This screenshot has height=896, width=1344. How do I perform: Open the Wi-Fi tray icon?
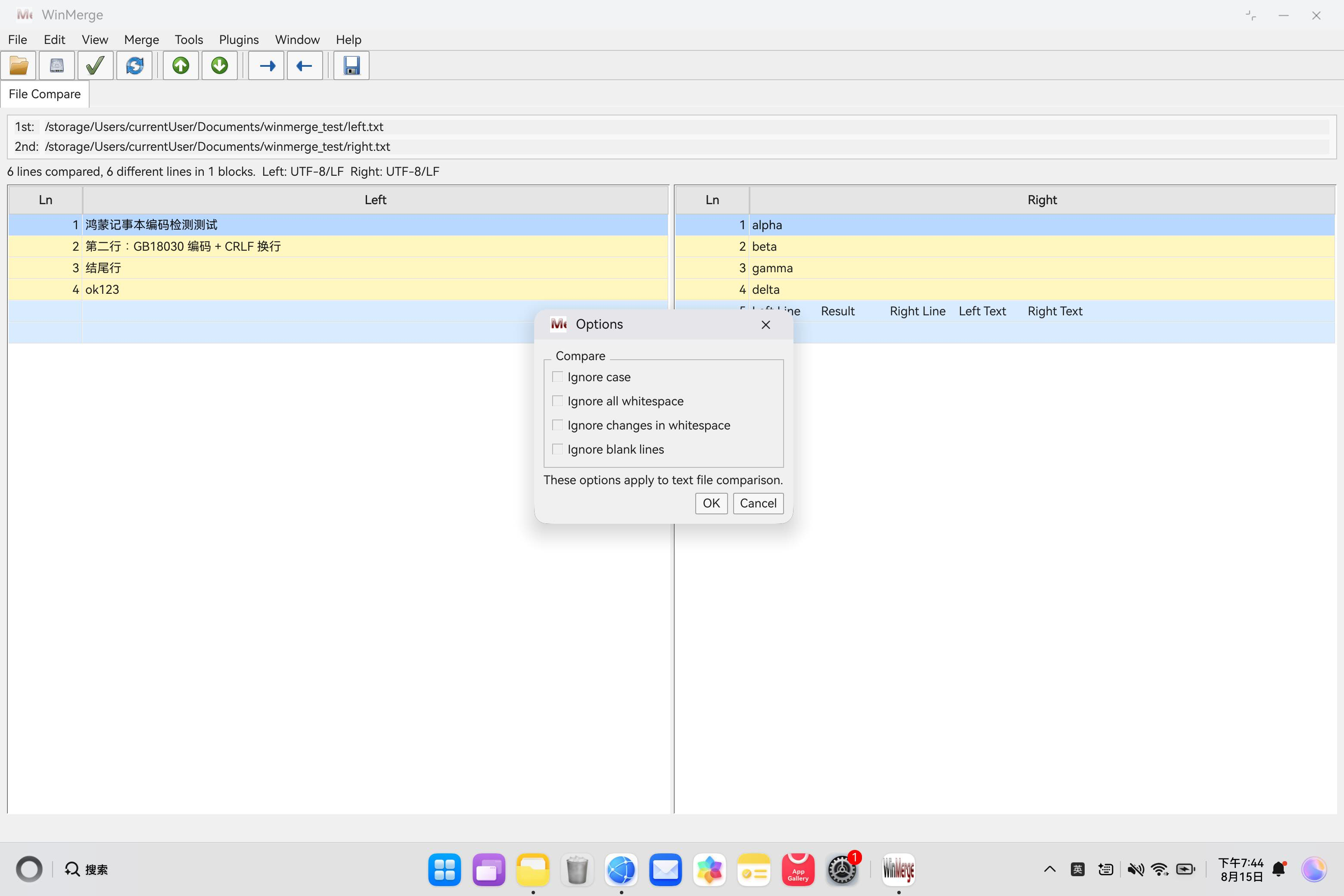coord(1160,870)
